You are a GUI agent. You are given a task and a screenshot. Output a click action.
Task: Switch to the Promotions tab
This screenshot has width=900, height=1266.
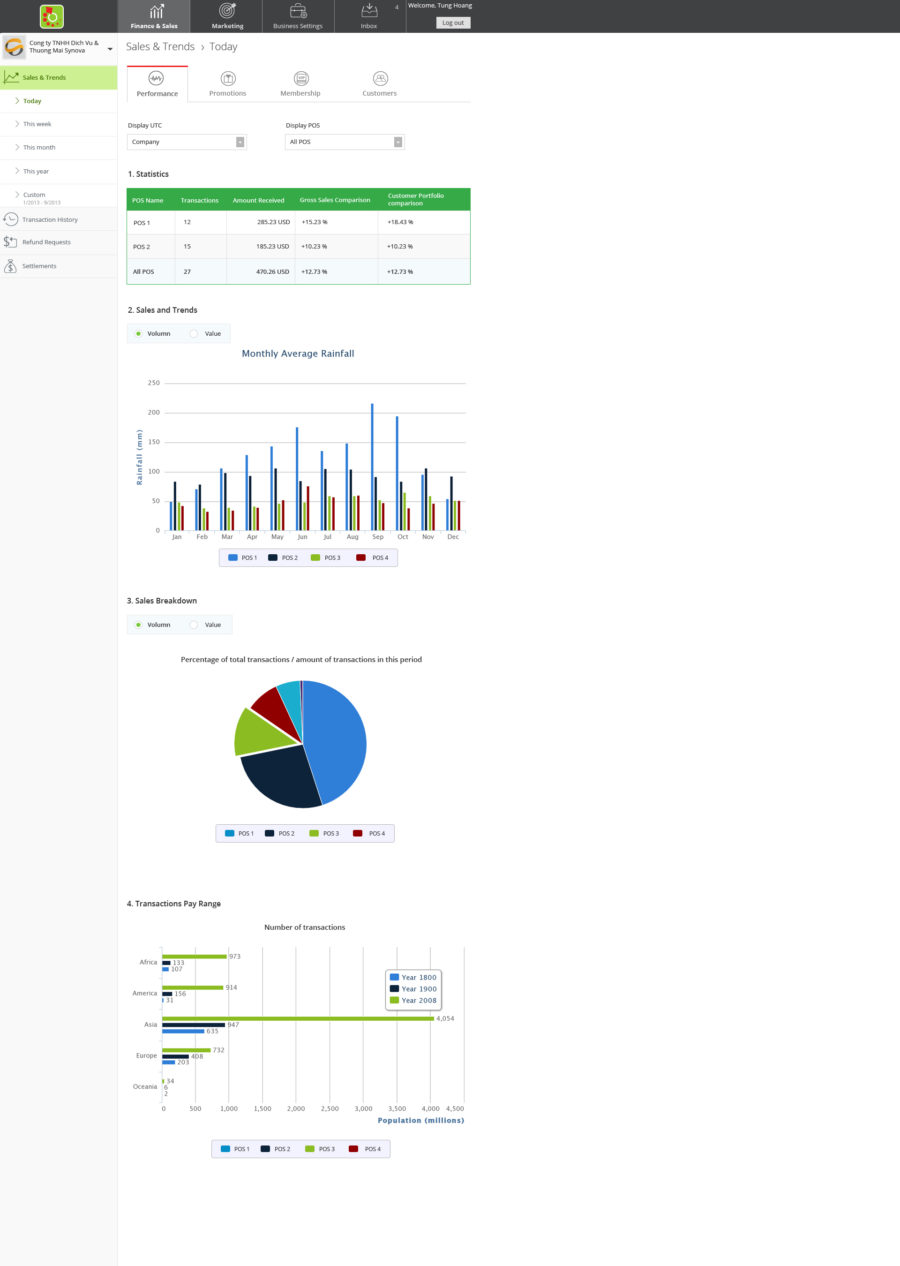[x=228, y=84]
